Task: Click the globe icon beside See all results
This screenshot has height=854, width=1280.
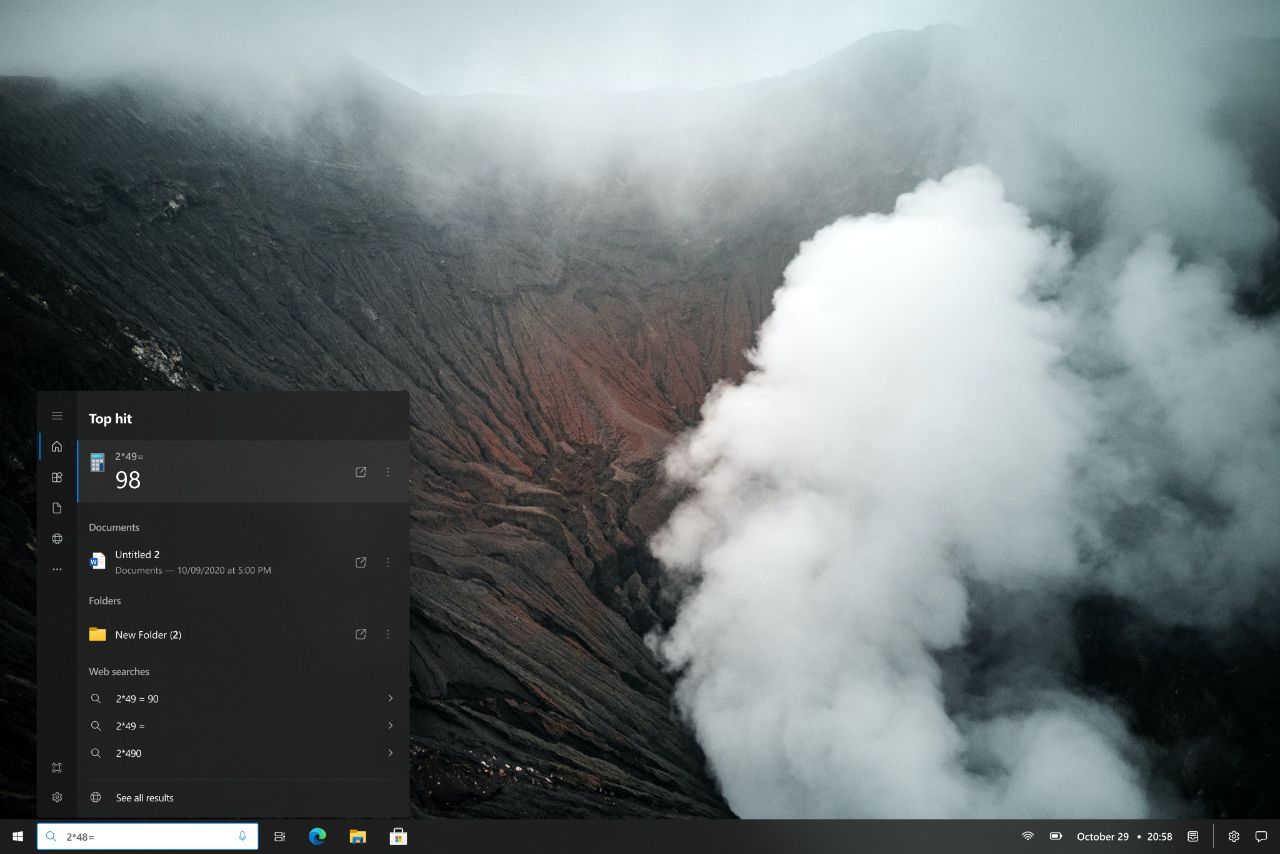Action: click(96, 797)
